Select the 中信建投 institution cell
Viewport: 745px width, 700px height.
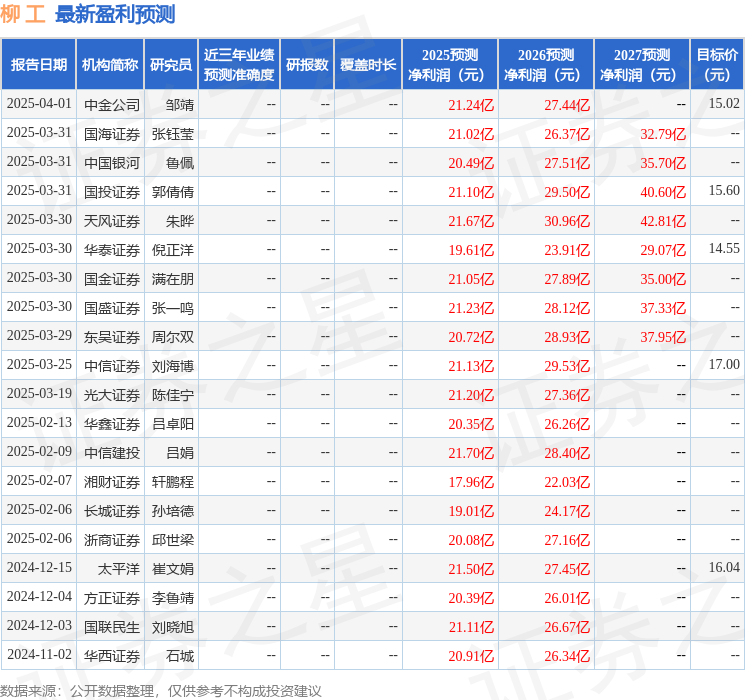[x=112, y=453]
